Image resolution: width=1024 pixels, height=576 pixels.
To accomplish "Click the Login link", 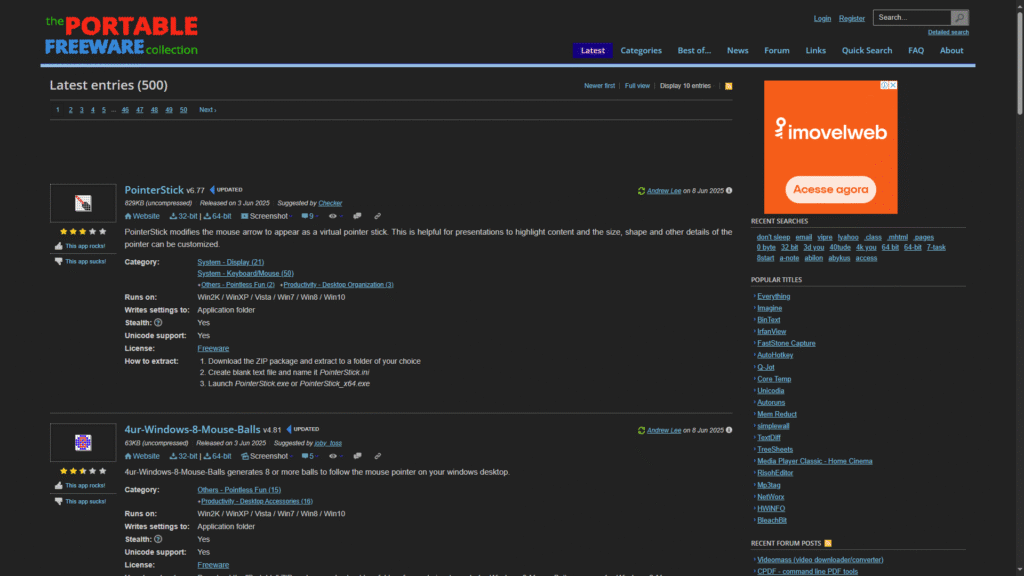I will point(822,18).
